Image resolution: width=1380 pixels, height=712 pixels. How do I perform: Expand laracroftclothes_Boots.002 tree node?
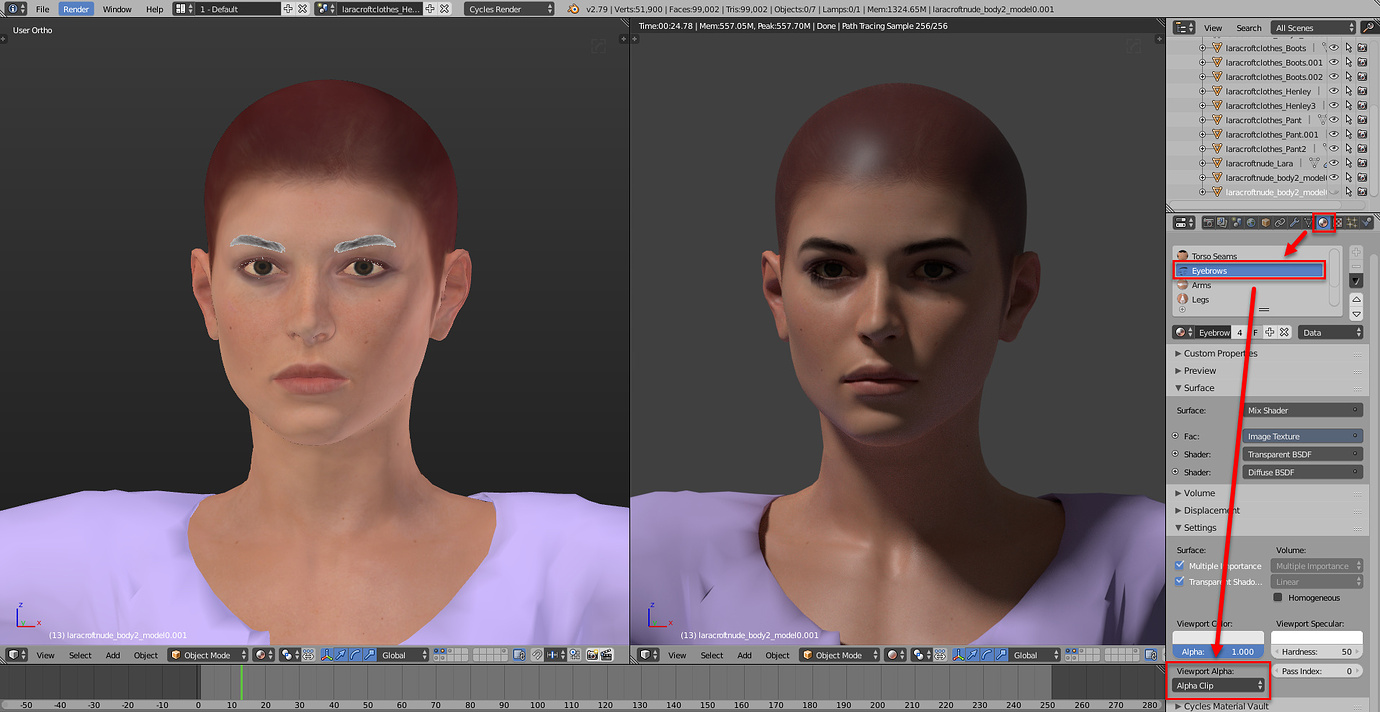click(1203, 76)
